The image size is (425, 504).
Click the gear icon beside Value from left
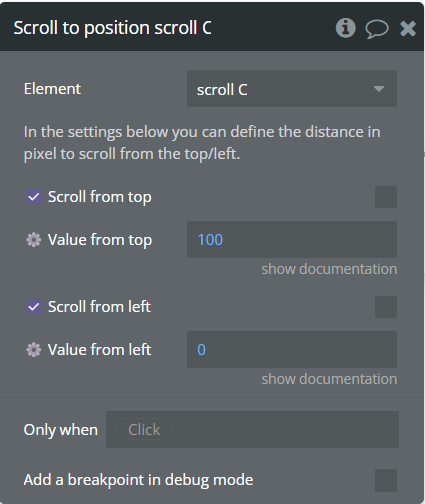click(34, 350)
